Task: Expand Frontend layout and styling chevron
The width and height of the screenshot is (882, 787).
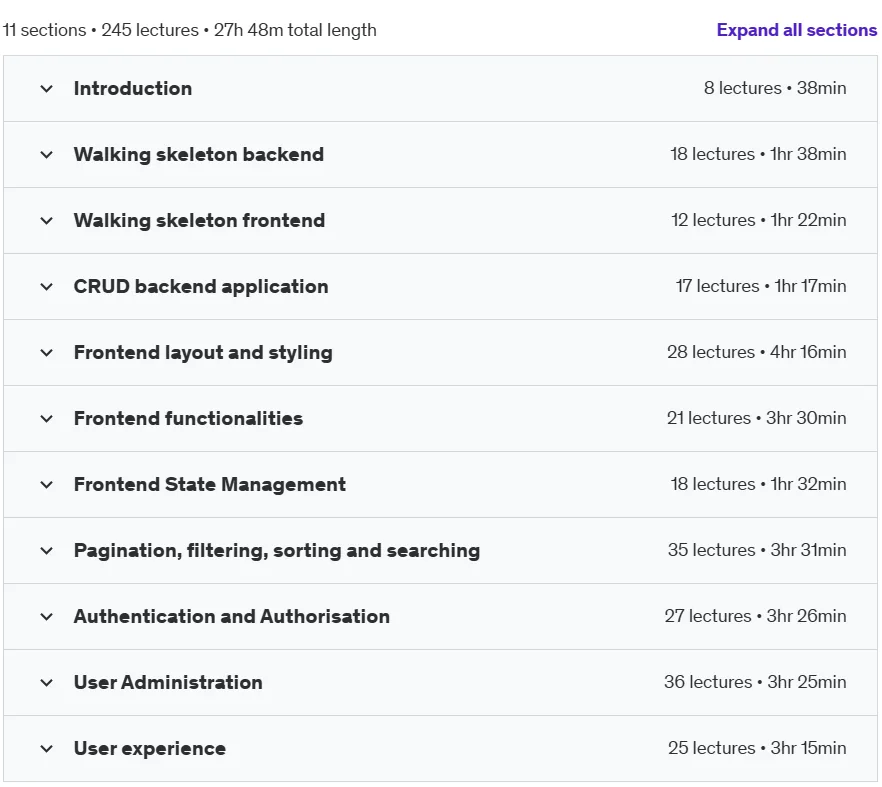Action: click(x=47, y=353)
